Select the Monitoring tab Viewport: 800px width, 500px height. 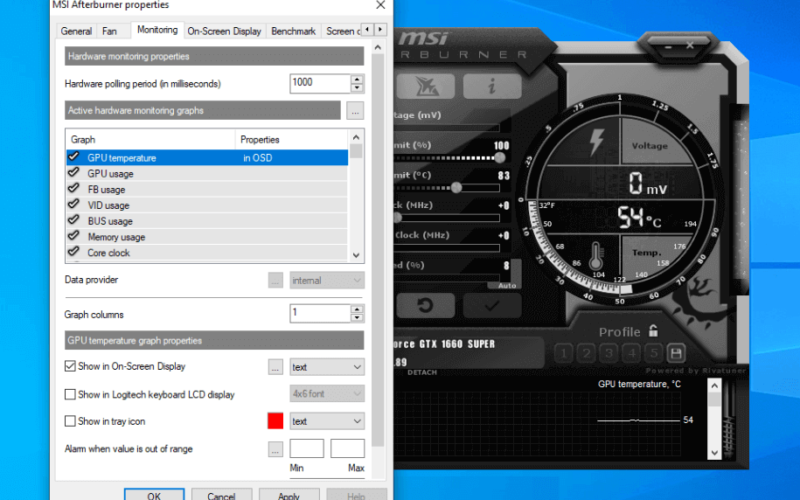157,30
